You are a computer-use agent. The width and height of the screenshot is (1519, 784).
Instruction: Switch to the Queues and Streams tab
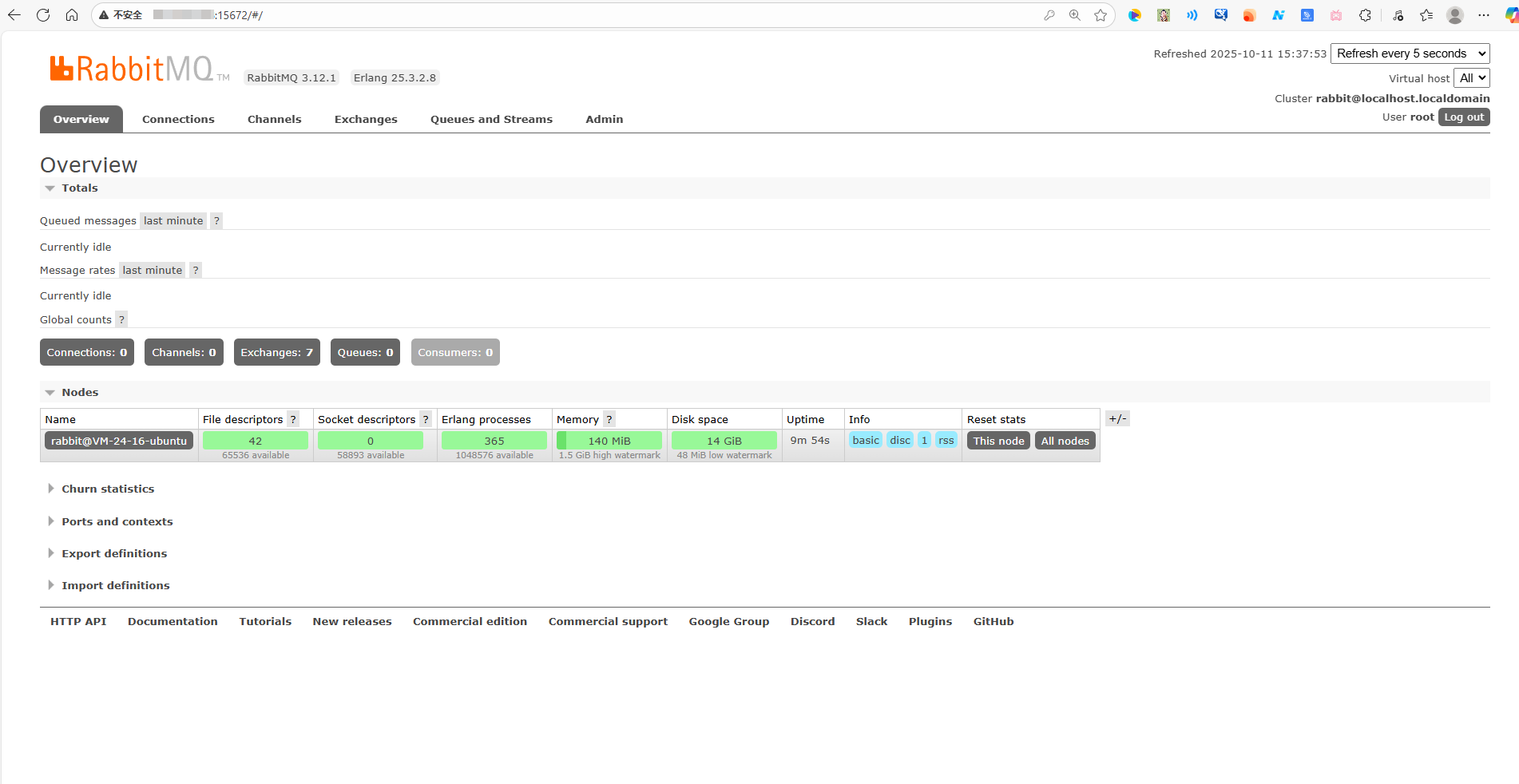click(491, 120)
